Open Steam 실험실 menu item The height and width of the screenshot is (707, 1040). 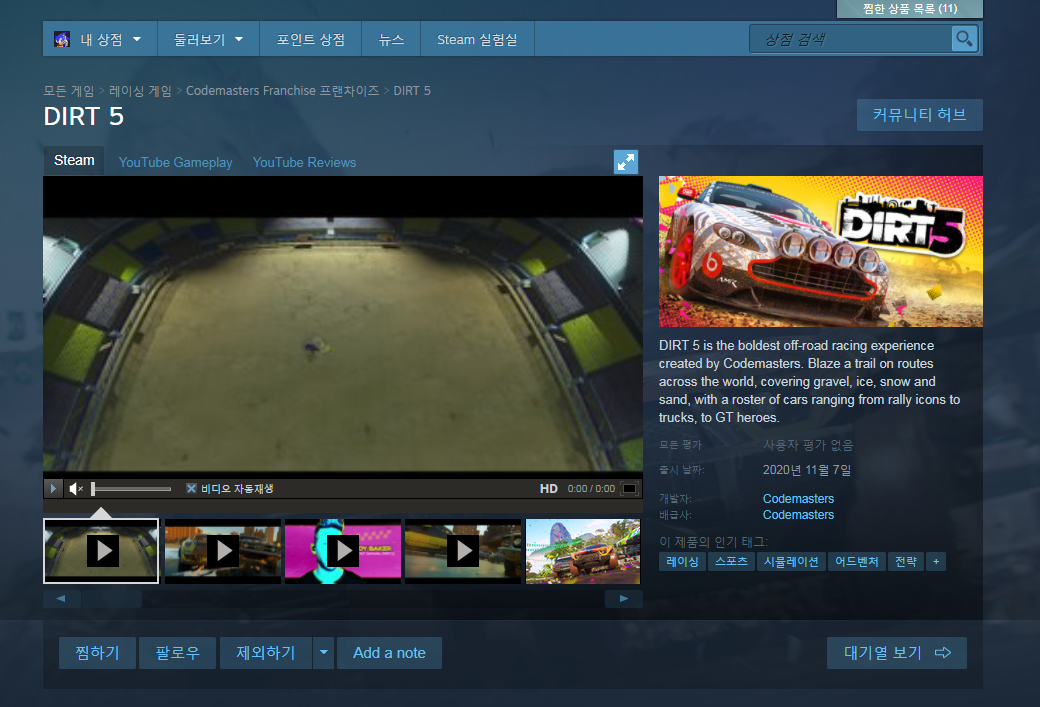(x=477, y=39)
